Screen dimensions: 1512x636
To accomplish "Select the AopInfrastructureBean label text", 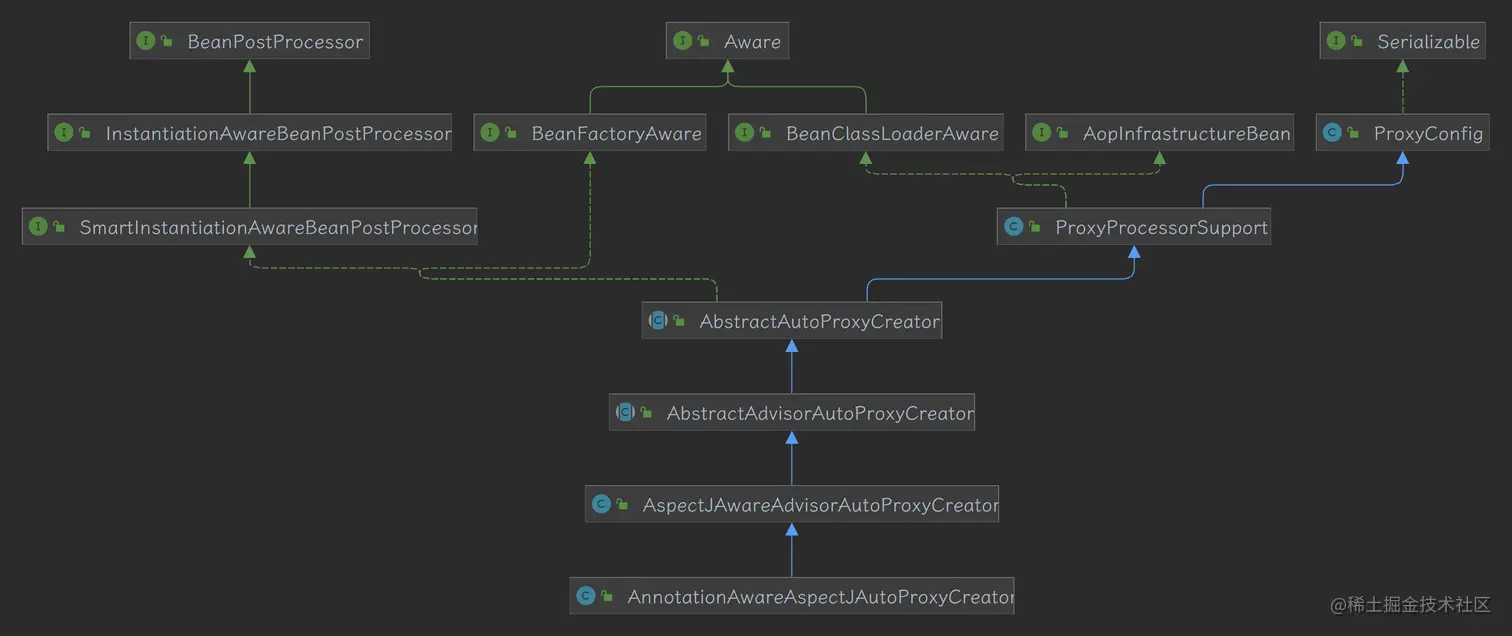I will [x=1187, y=134].
